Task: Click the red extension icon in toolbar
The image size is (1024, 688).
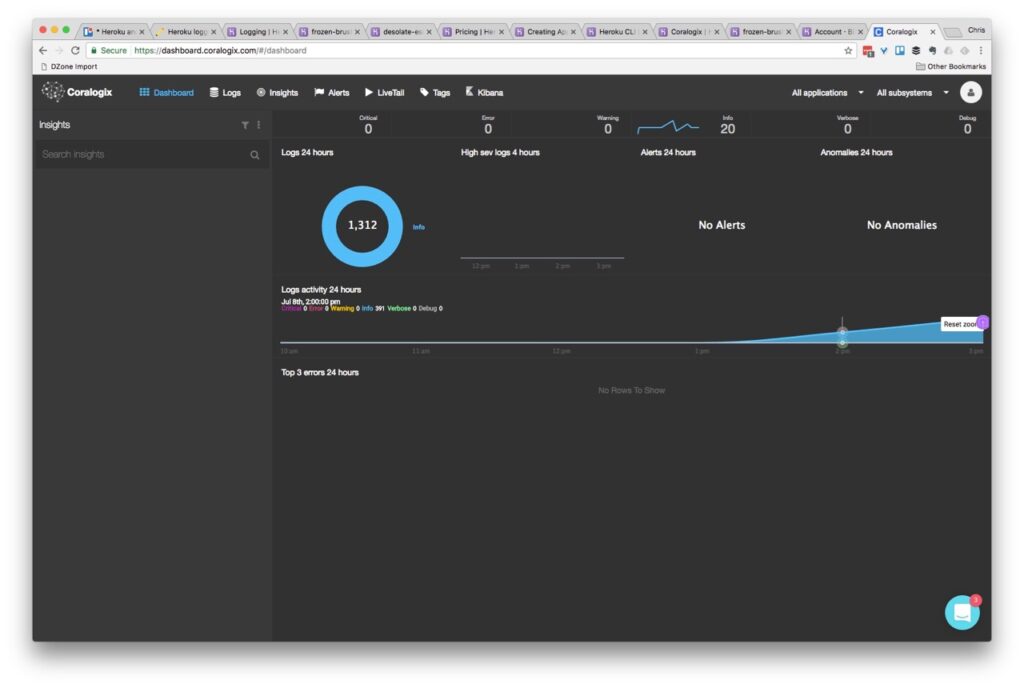Action: 868,51
